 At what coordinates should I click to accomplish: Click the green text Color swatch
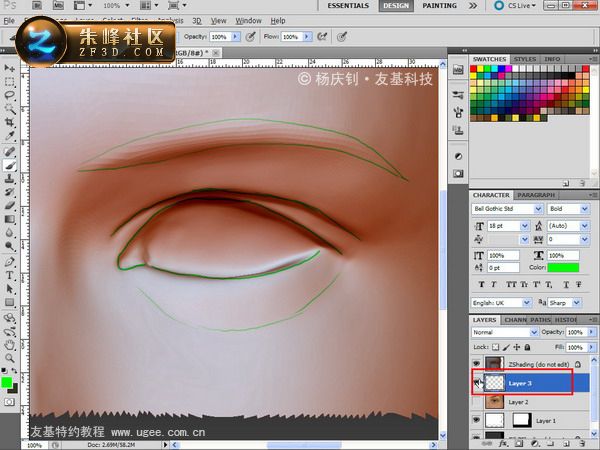(x=563, y=267)
